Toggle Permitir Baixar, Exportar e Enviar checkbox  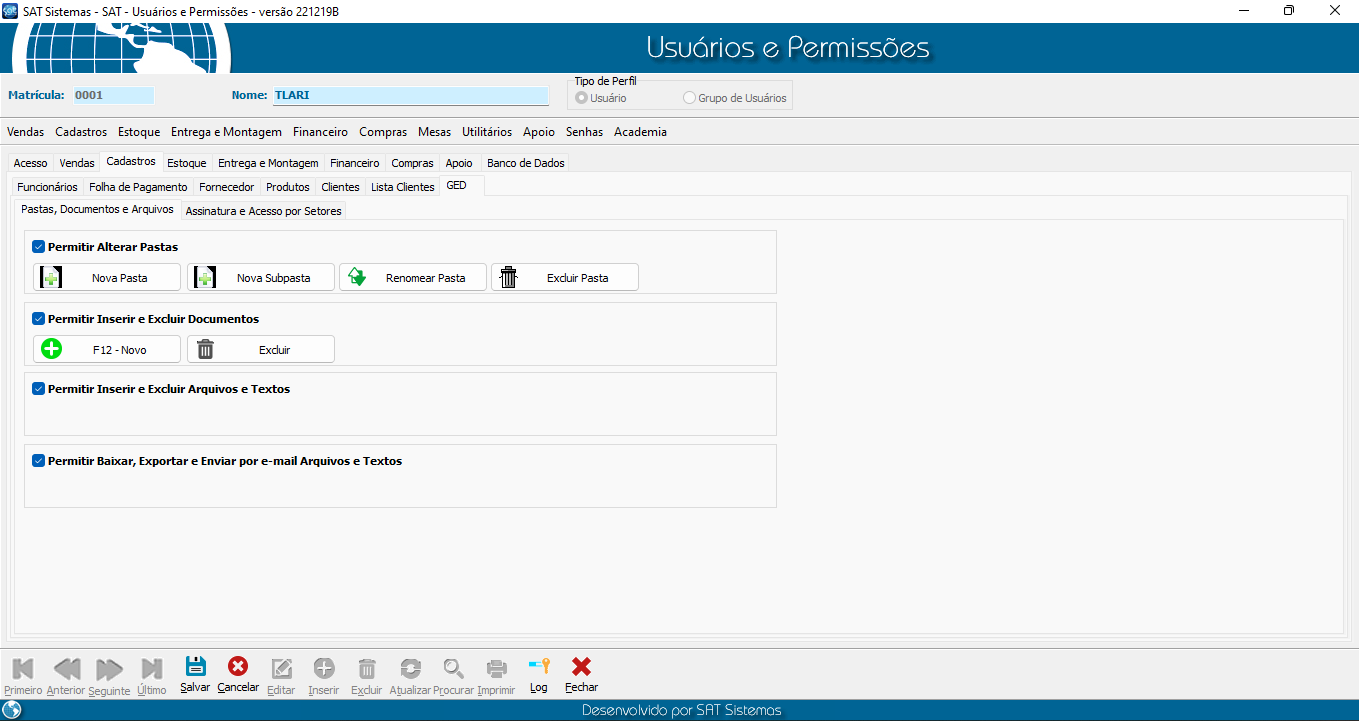click(39, 461)
